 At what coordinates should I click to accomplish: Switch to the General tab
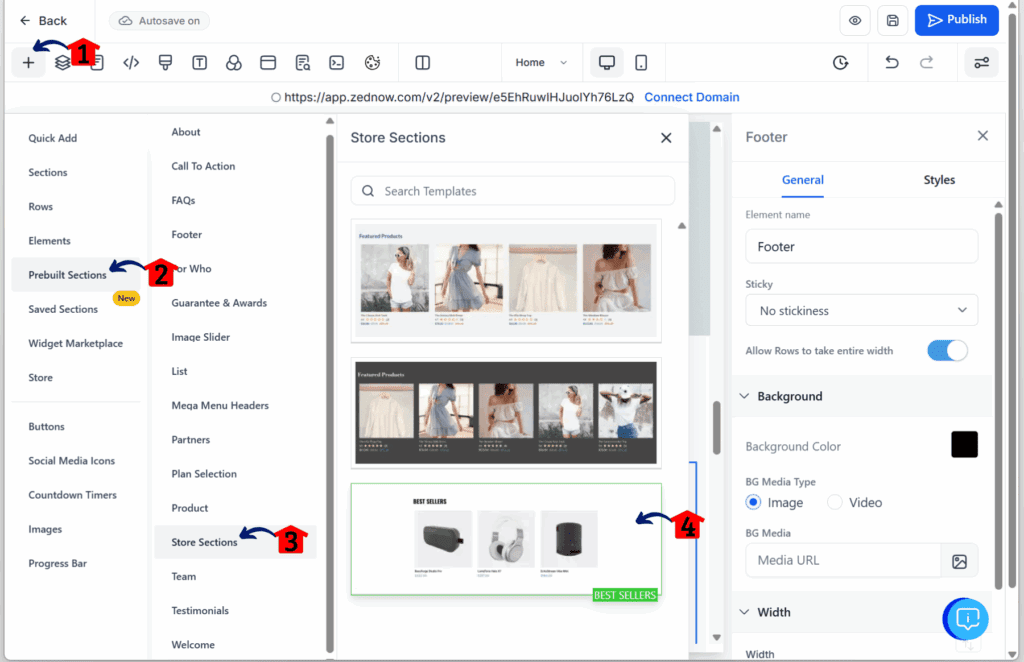point(803,180)
